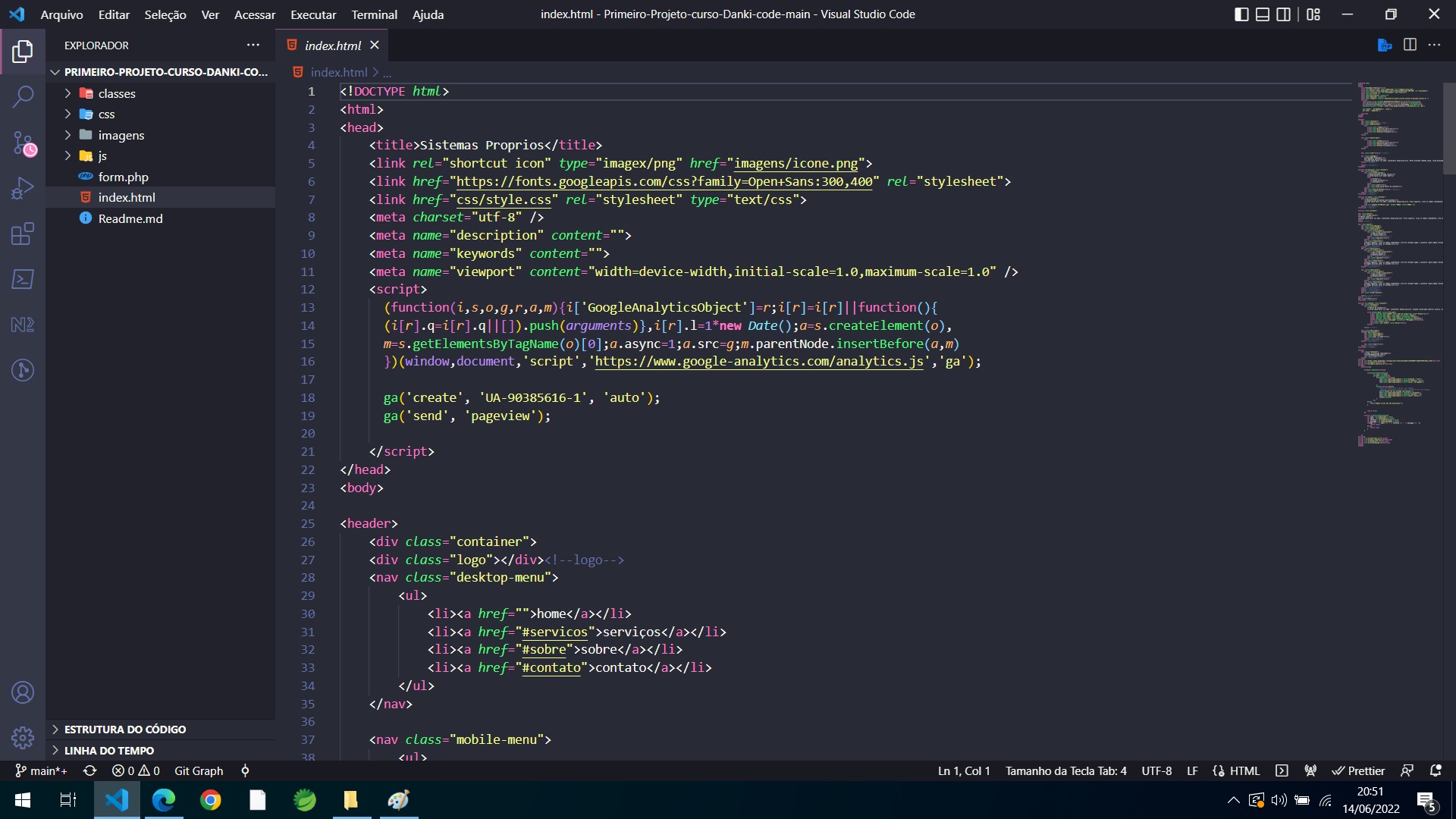Toggle the panel layout visibility control
Screen dimensions: 1456x819
point(1262,14)
